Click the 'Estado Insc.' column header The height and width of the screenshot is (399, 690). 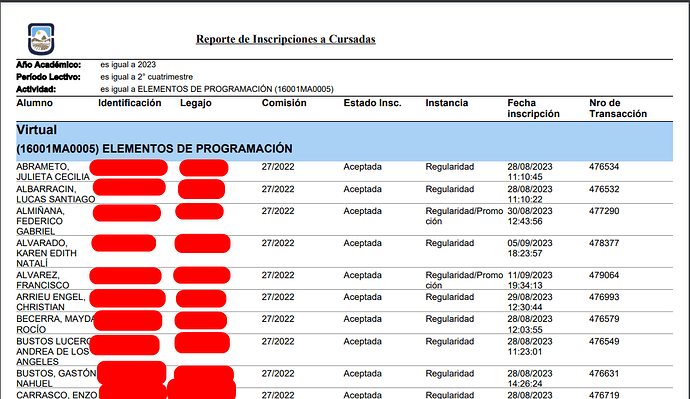tap(373, 103)
